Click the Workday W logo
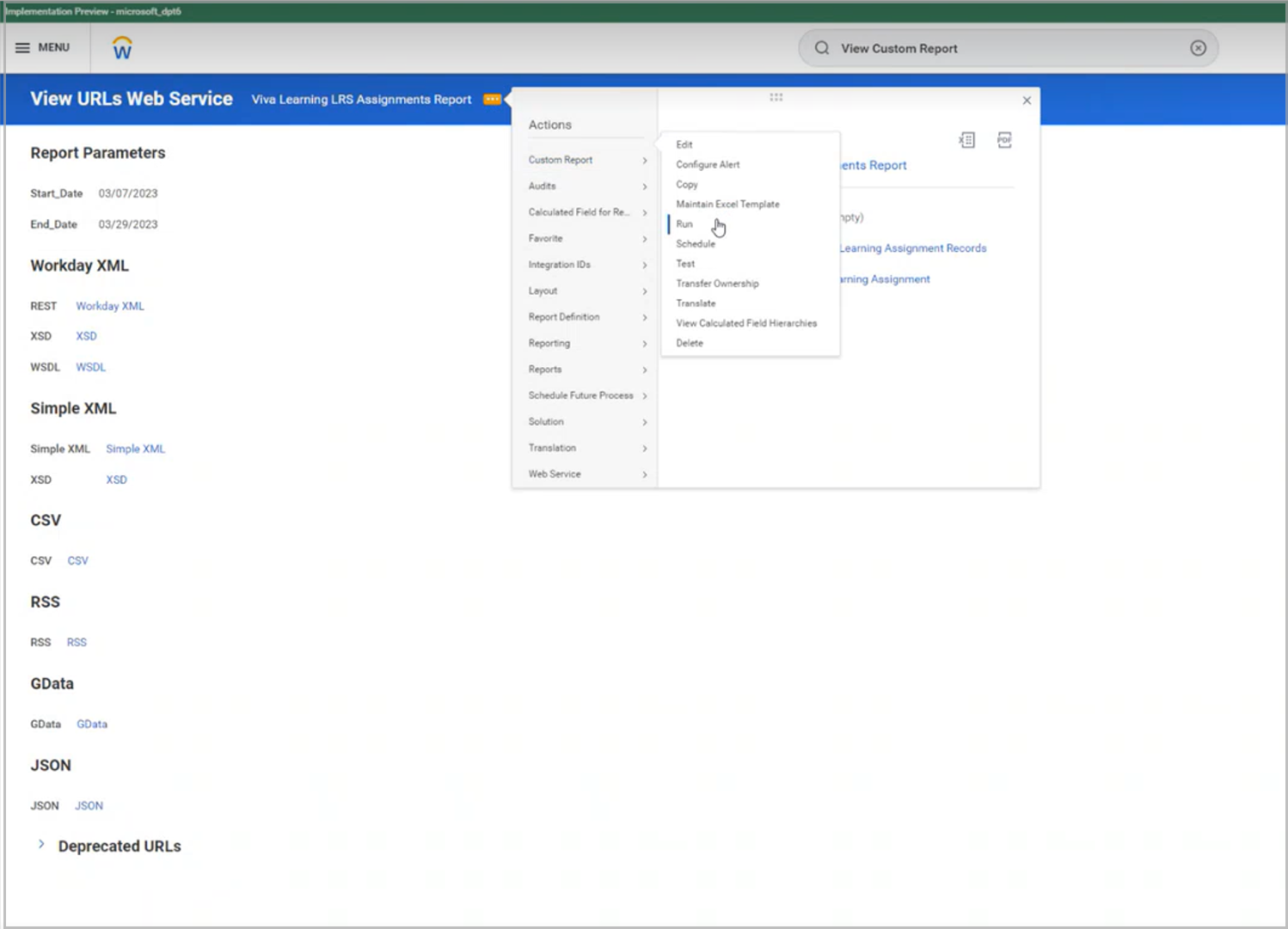 click(122, 48)
